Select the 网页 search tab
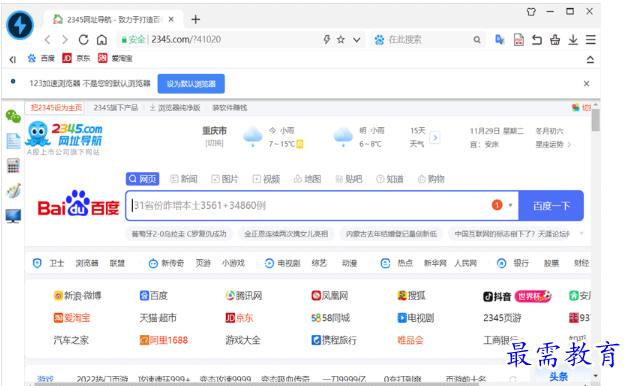628x386 pixels. tap(143, 179)
